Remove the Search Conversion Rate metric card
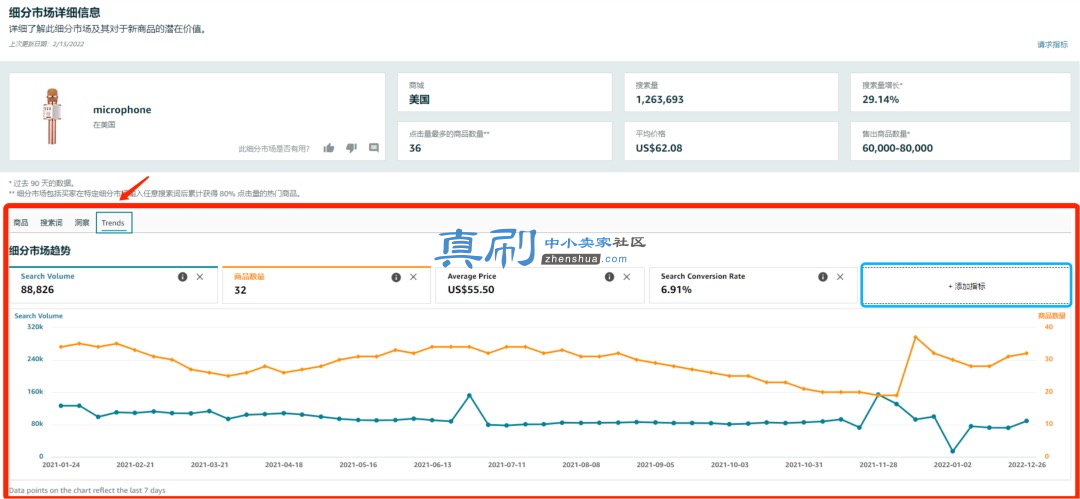 [x=840, y=276]
